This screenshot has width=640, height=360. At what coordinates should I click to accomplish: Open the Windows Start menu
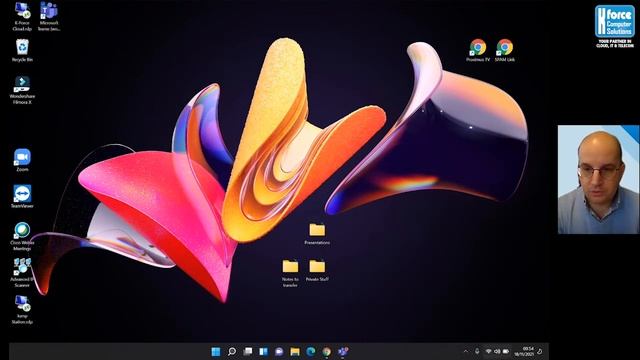click(216, 351)
